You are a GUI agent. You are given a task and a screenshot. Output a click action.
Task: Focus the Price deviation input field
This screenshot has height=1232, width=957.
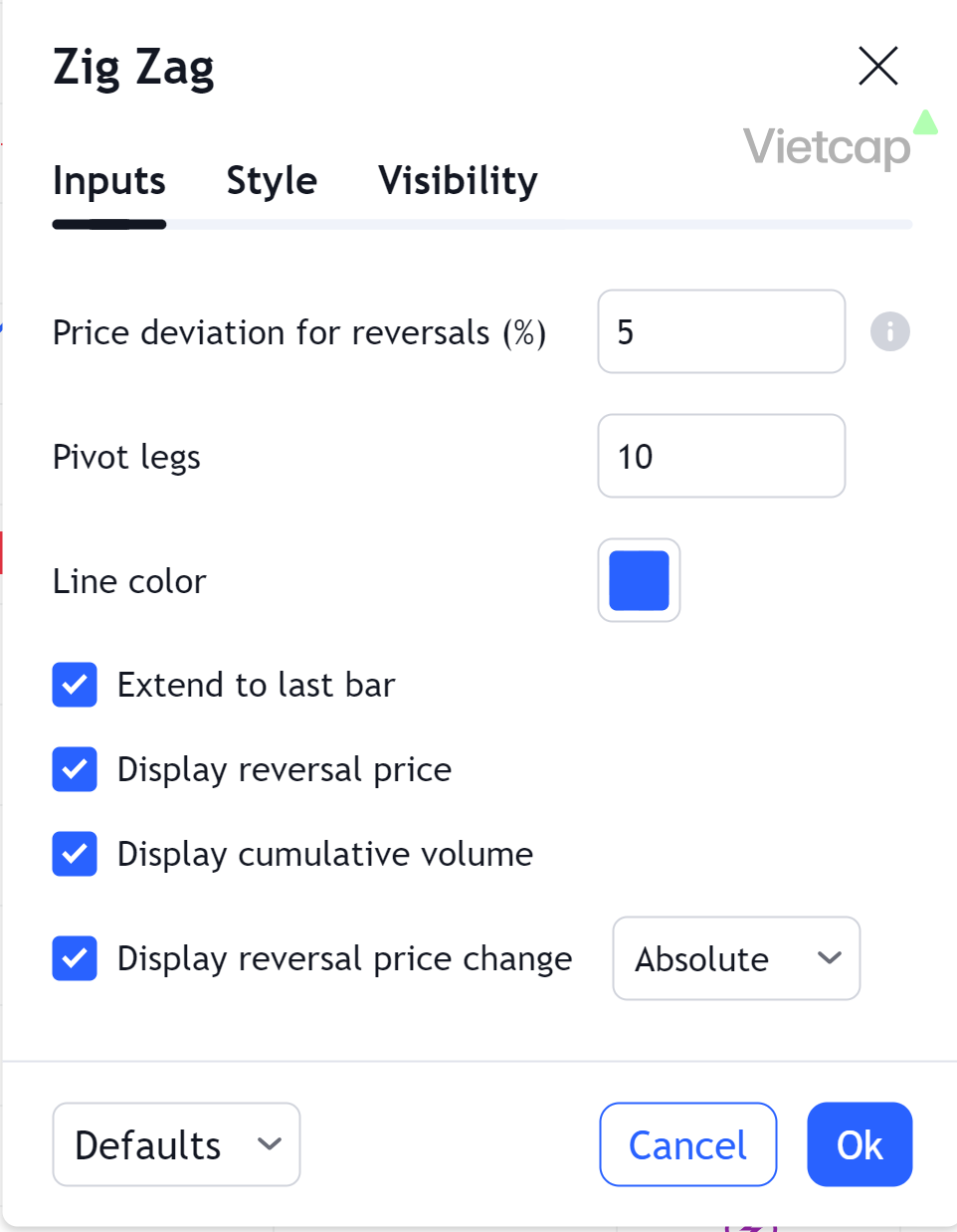pyautogui.click(x=721, y=331)
